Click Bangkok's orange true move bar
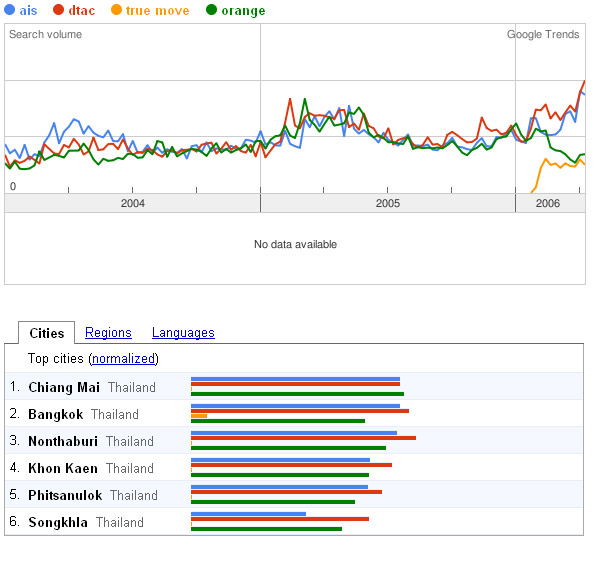Viewport: 596px width, 564px height. click(x=199, y=416)
